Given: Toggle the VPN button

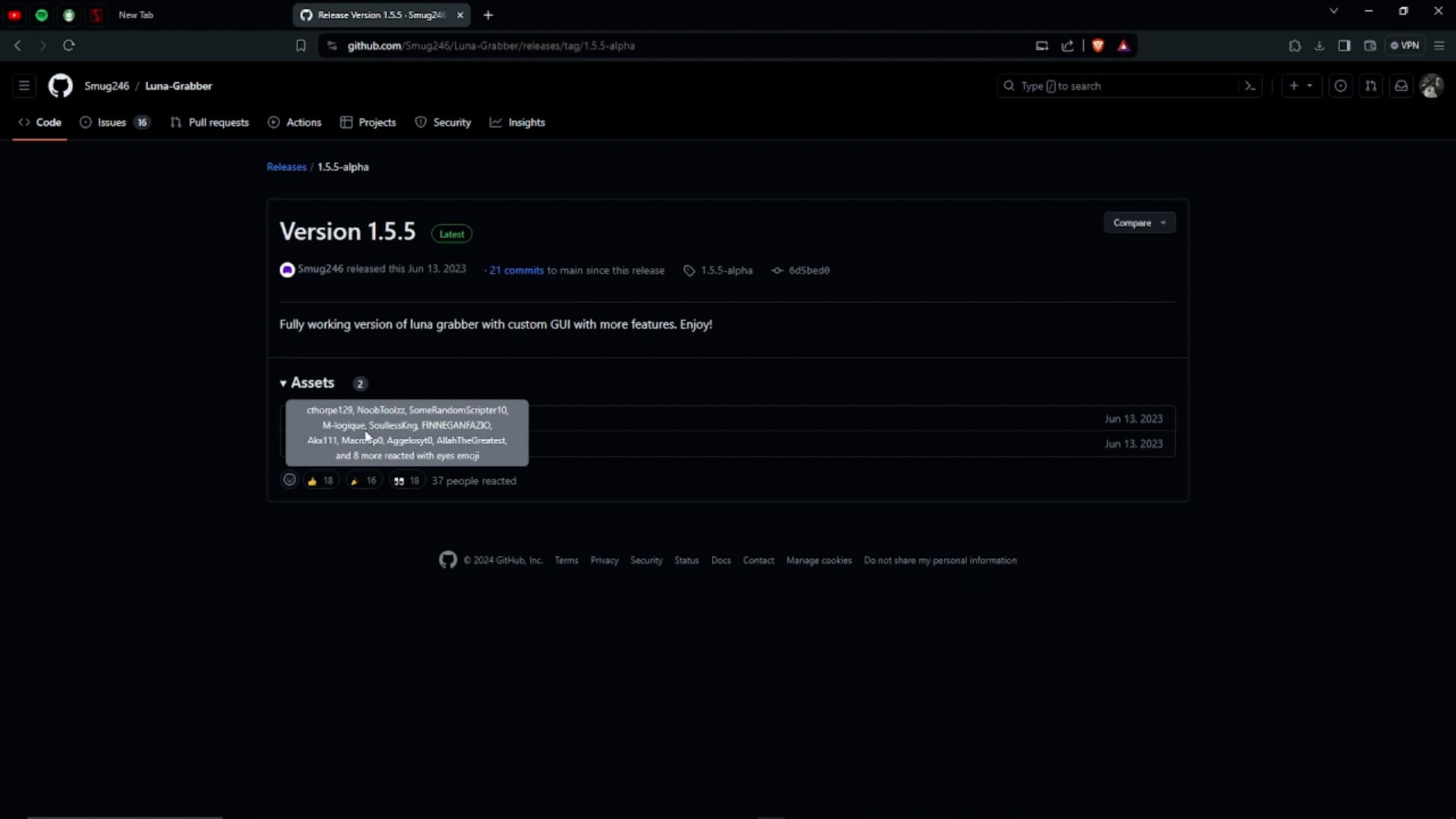Looking at the screenshot, I should [x=1404, y=45].
